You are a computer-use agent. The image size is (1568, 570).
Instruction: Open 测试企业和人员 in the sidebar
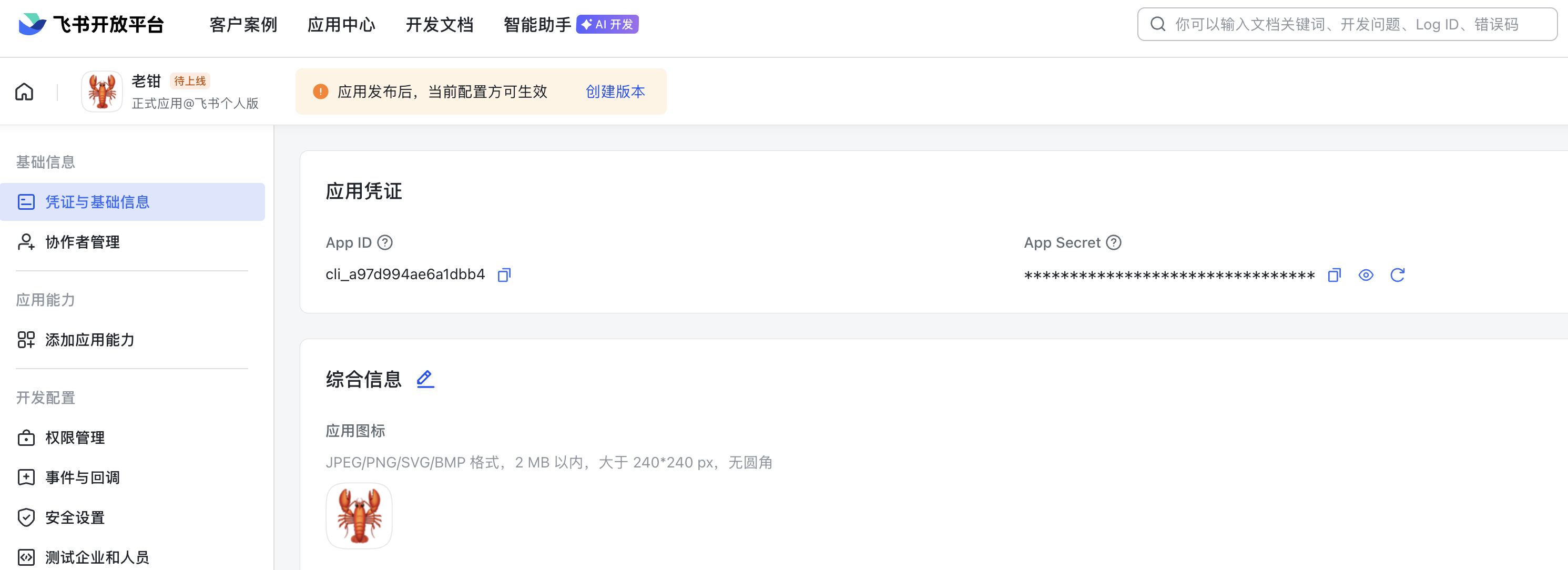[x=133, y=557]
